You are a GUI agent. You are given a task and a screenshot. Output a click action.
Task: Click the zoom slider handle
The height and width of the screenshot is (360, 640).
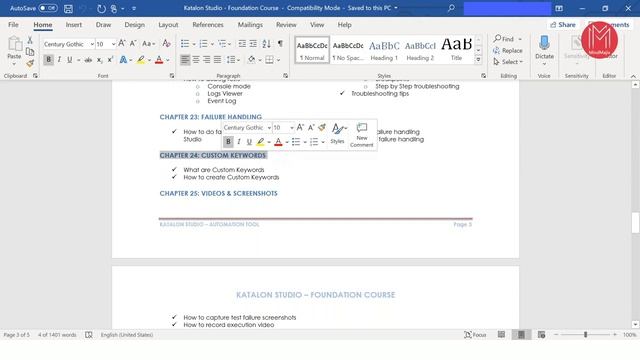pyautogui.click(x=585, y=335)
